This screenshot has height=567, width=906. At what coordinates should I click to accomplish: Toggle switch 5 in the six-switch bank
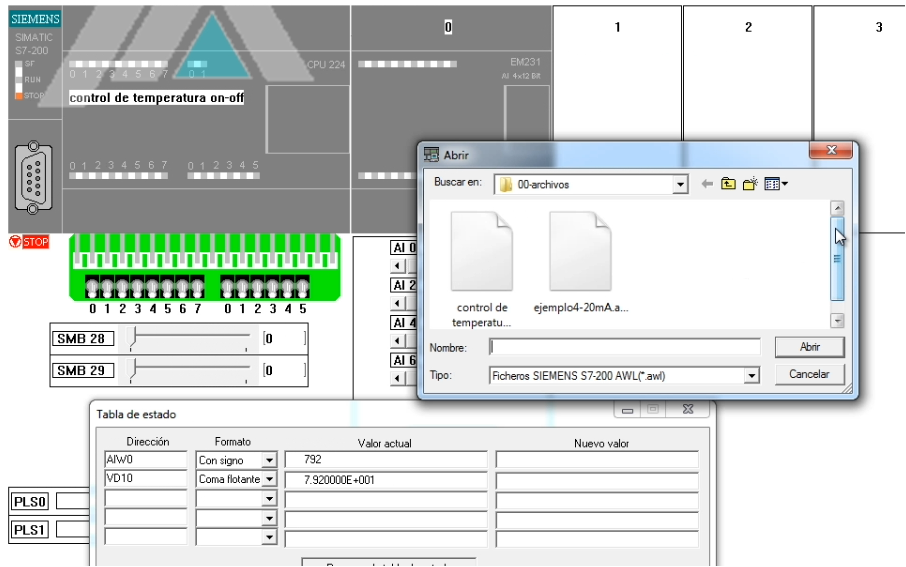(x=302, y=287)
